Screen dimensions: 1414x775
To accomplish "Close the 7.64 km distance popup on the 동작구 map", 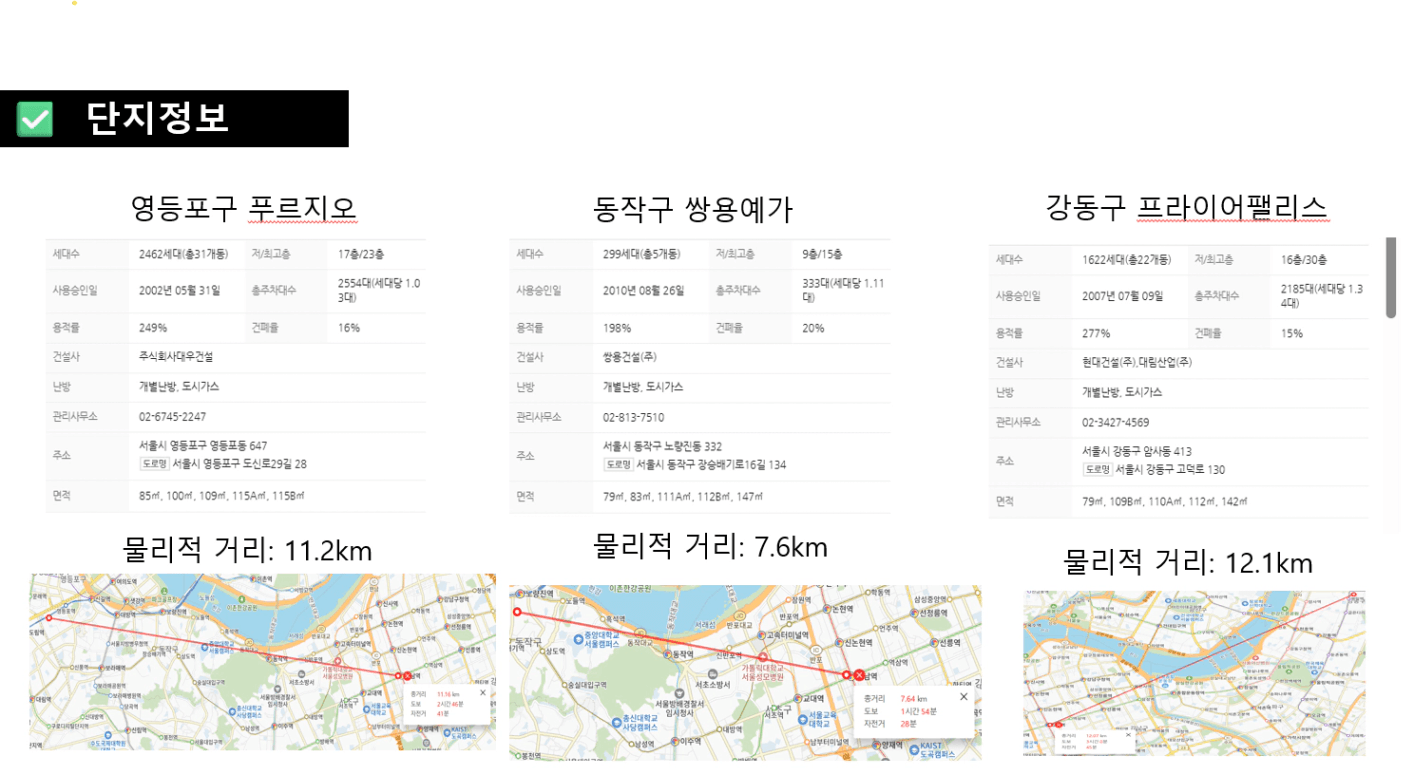I will point(964,696).
